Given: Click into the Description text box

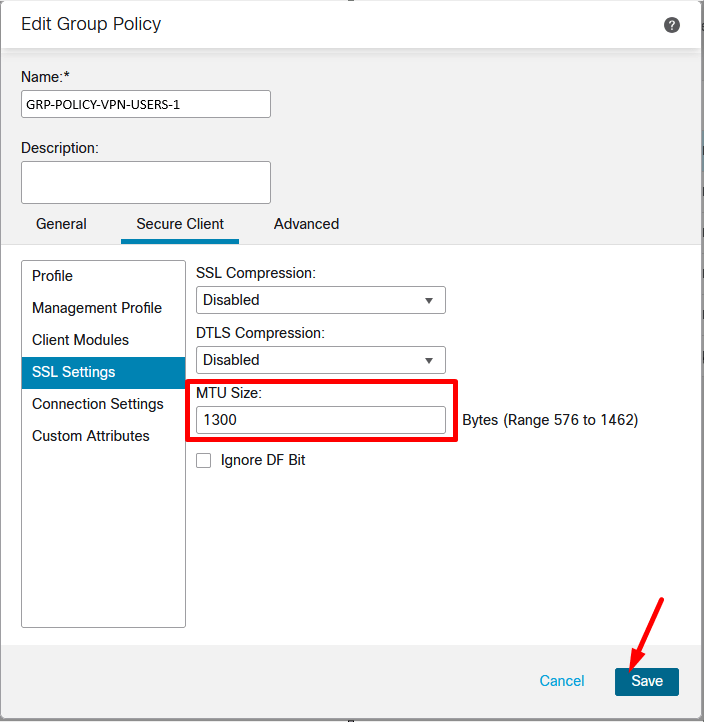Looking at the screenshot, I should click(146, 182).
